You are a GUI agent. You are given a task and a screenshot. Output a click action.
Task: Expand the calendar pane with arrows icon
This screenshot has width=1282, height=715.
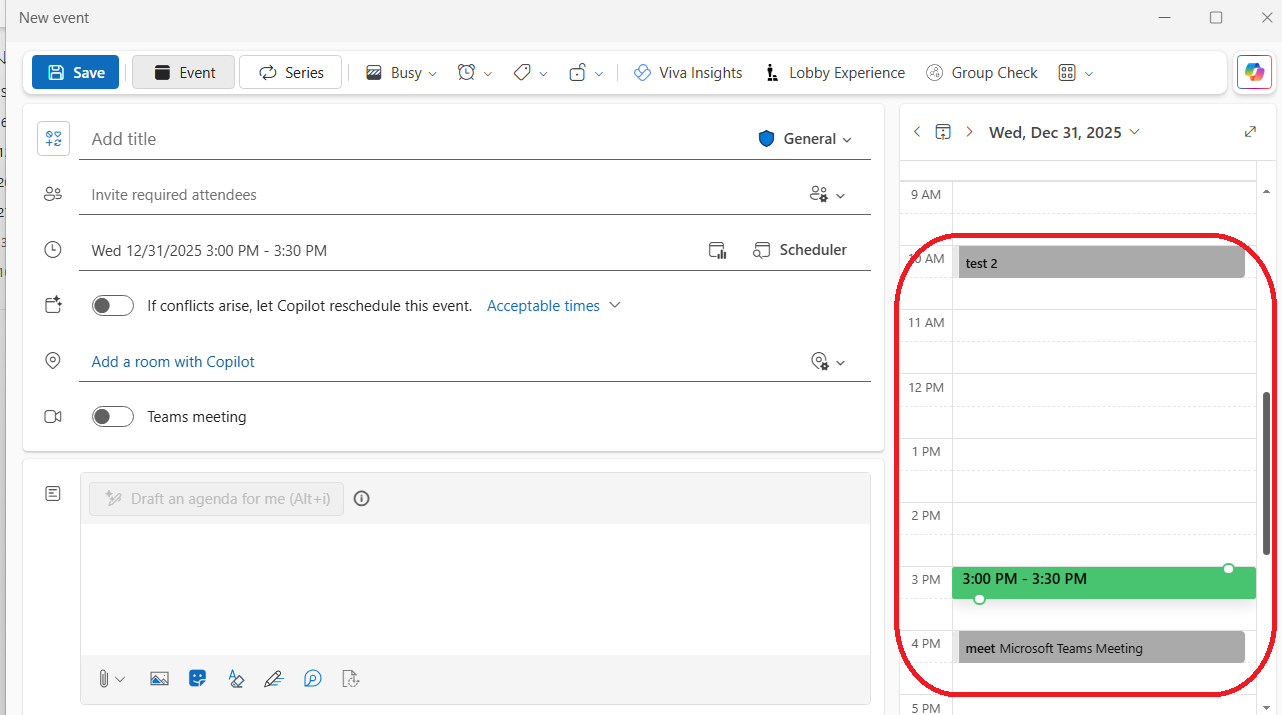coord(1250,132)
